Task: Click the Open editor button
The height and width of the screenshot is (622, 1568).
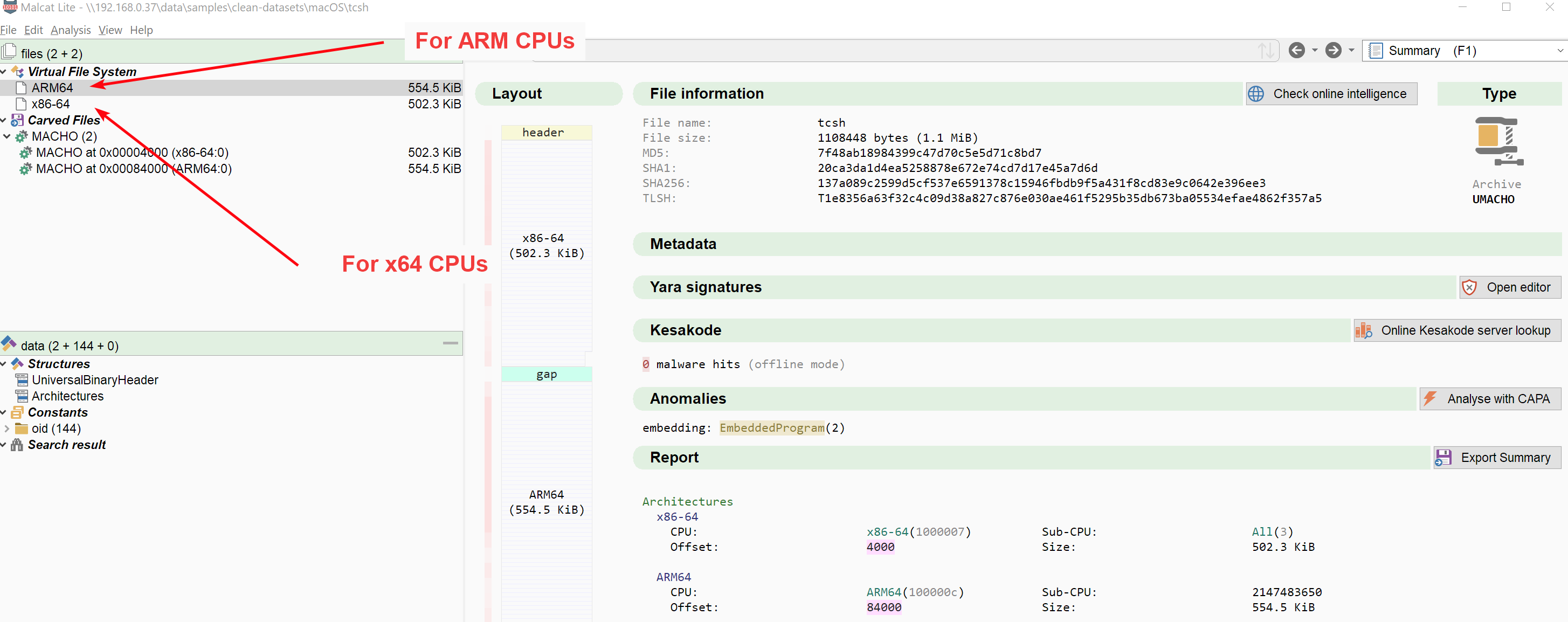Action: pos(1510,287)
